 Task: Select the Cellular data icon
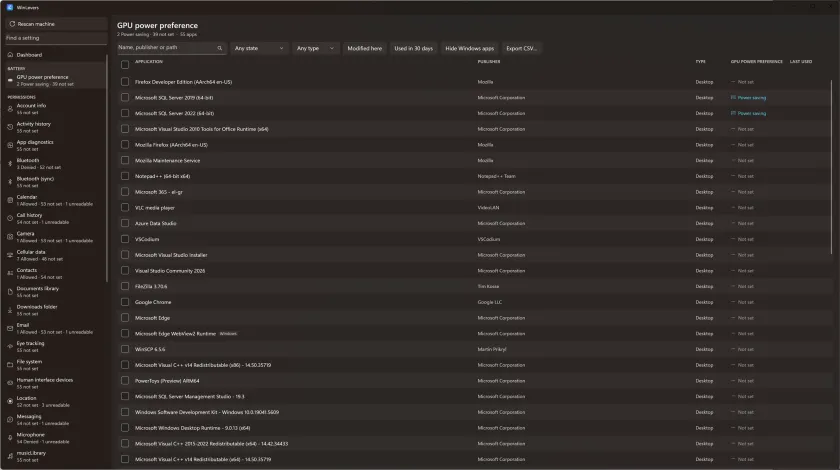[10, 255]
